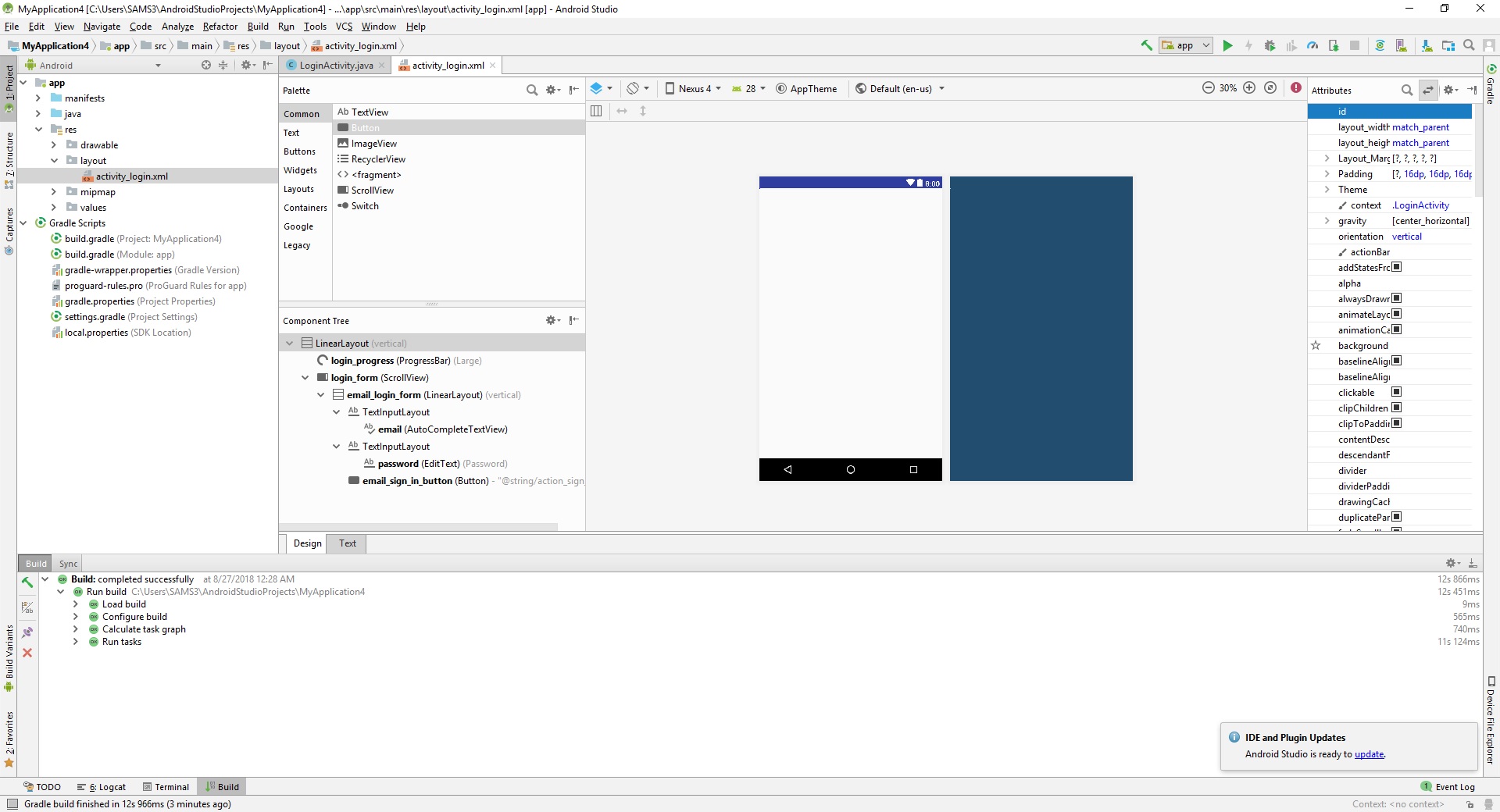Open the Refactor menu

(x=220, y=27)
